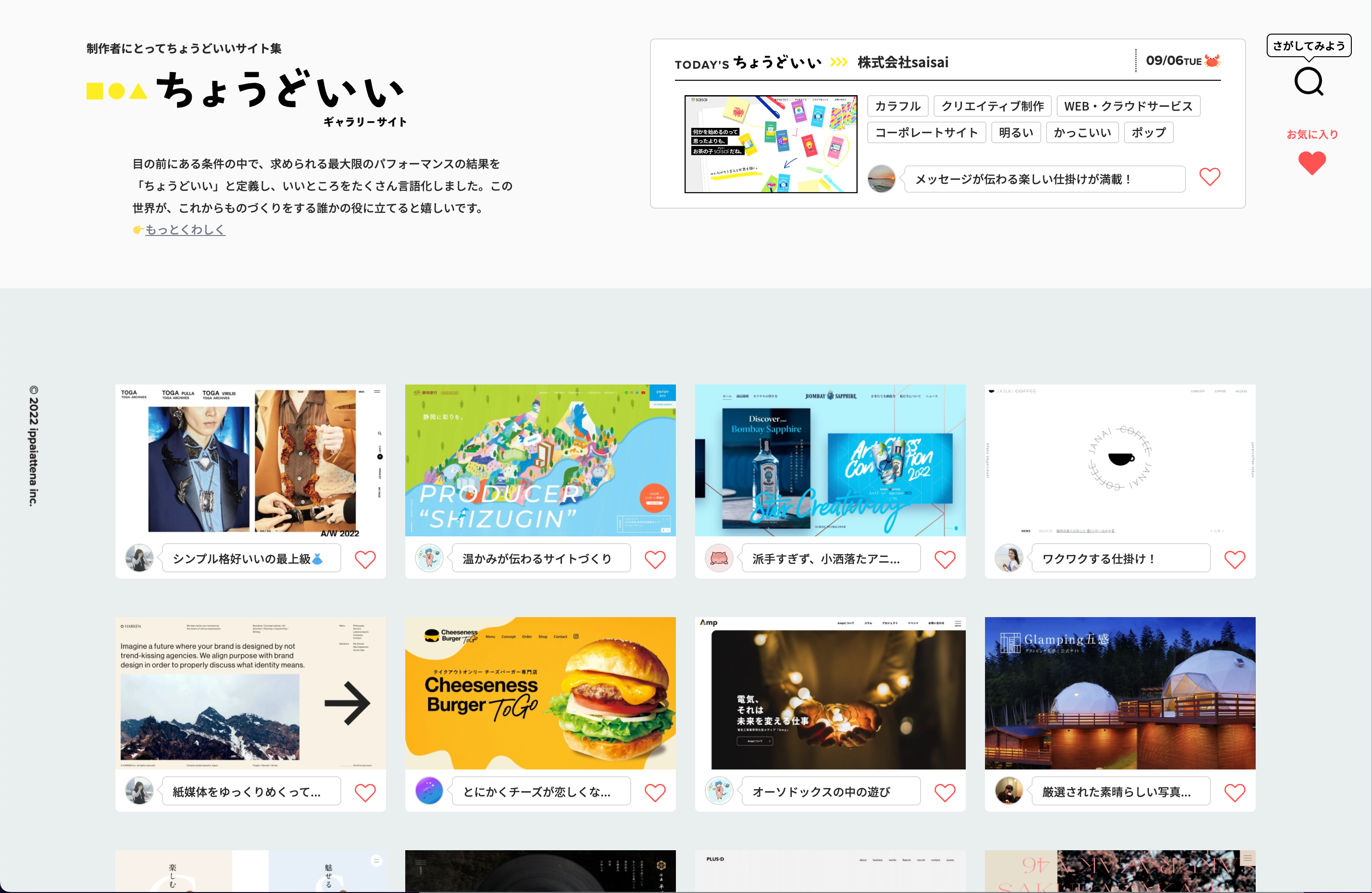Favorite the Producer Shizugin card

(655, 559)
